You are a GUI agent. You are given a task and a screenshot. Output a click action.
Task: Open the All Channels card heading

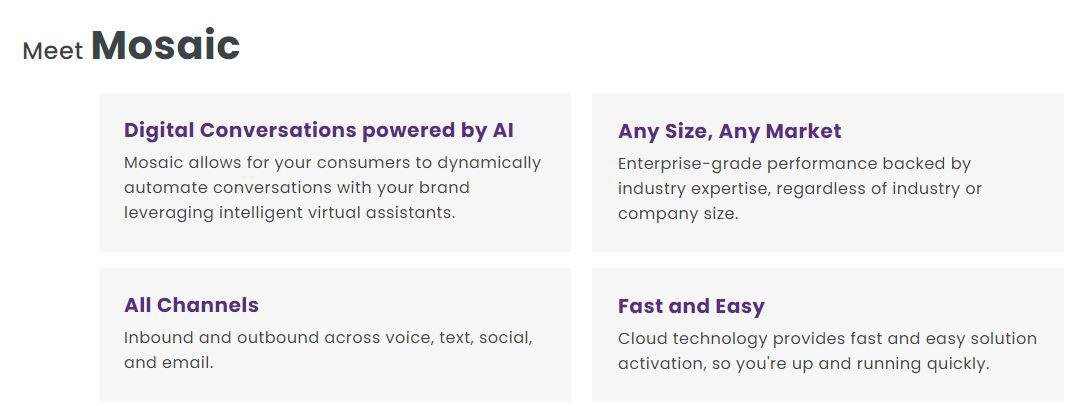191,305
